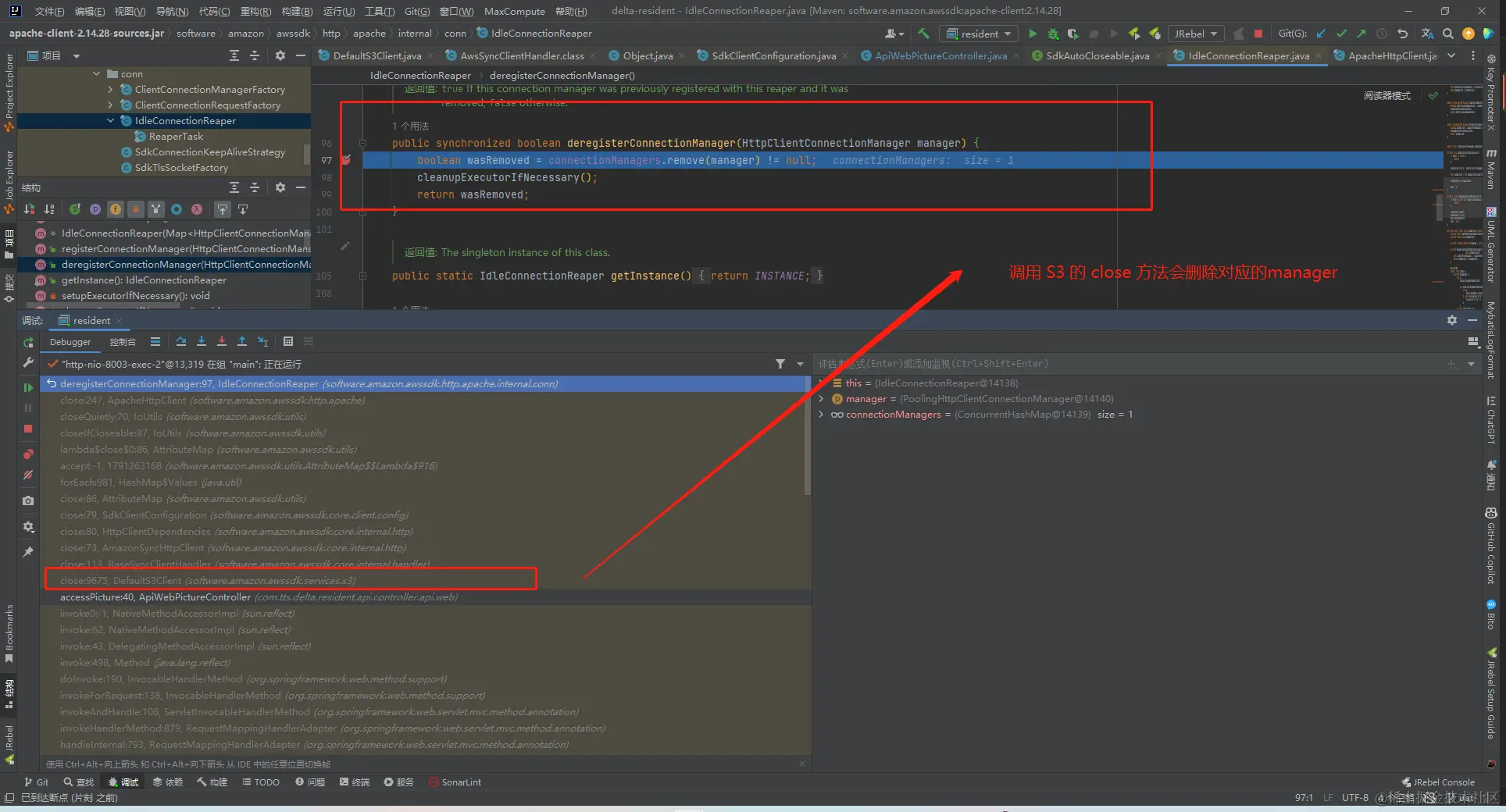Click the watch expression input field
This screenshot has height=812, width=1506.
pos(1129,364)
